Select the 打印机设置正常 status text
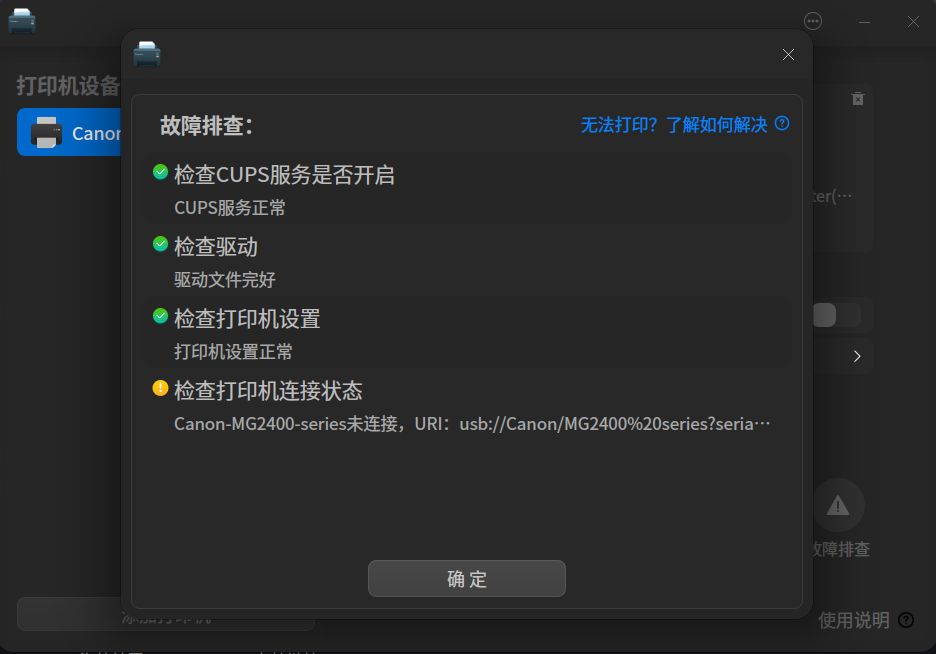This screenshot has width=936, height=654. pos(233,352)
